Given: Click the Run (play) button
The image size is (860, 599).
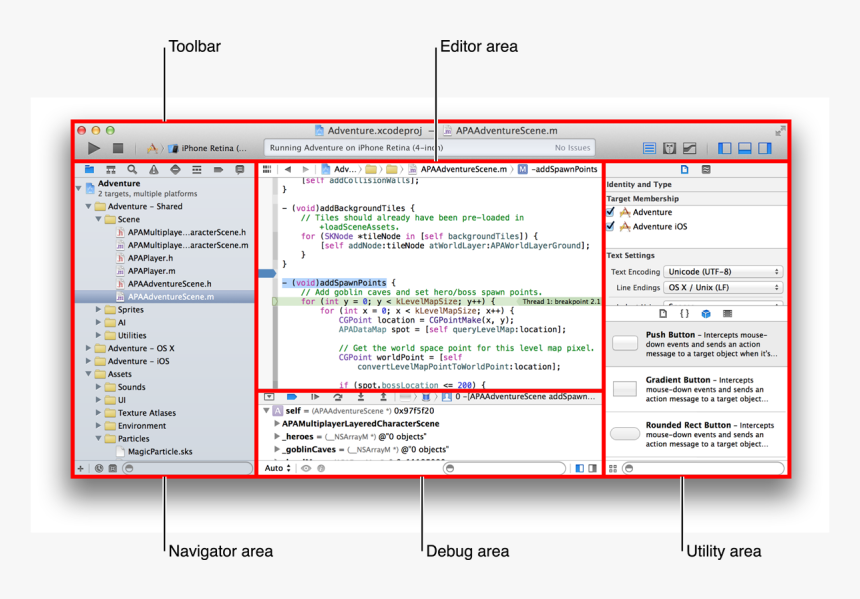Looking at the screenshot, I should coord(94,148).
